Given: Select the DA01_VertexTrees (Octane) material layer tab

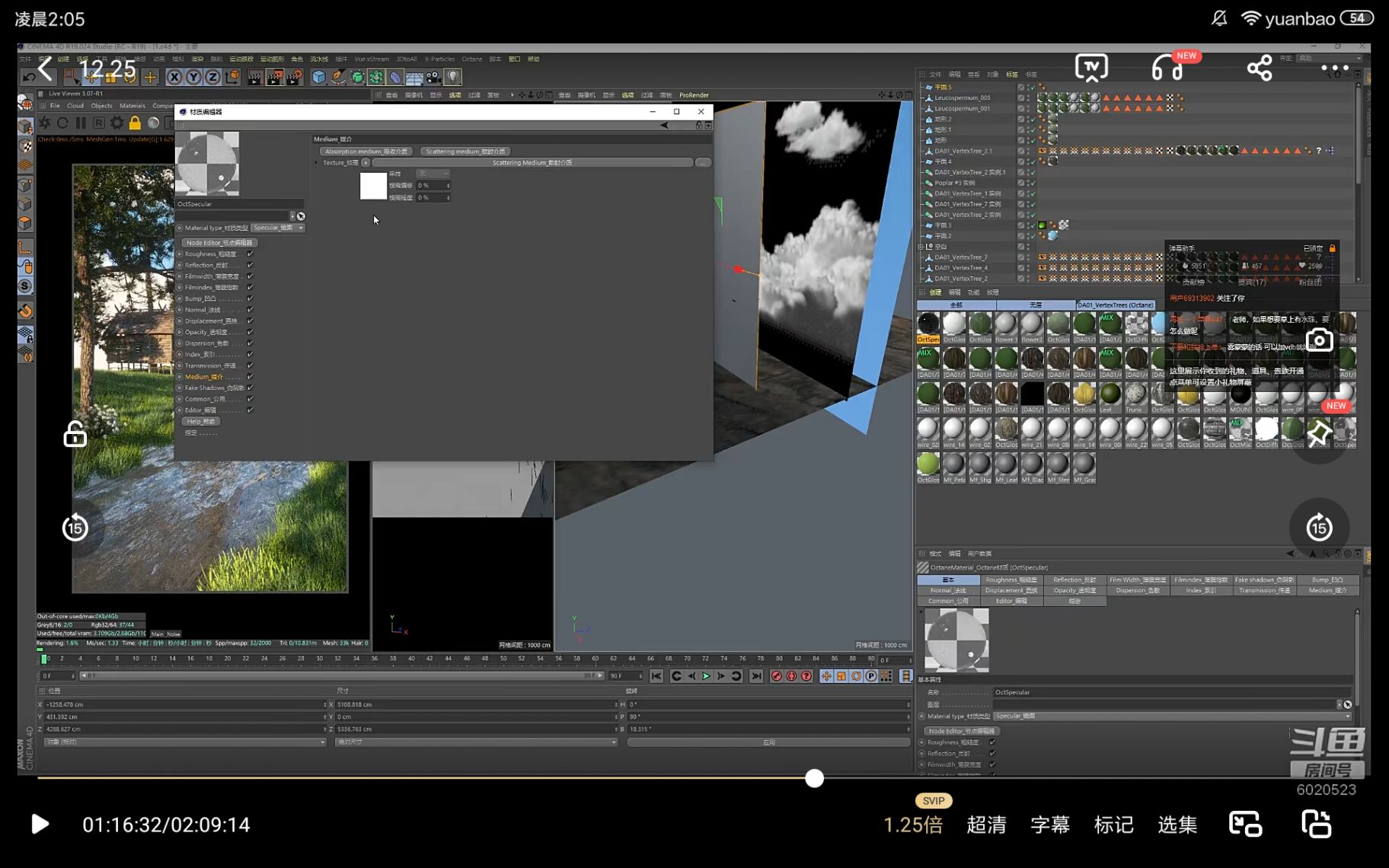Looking at the screenshot, I should coord(1116,305).
